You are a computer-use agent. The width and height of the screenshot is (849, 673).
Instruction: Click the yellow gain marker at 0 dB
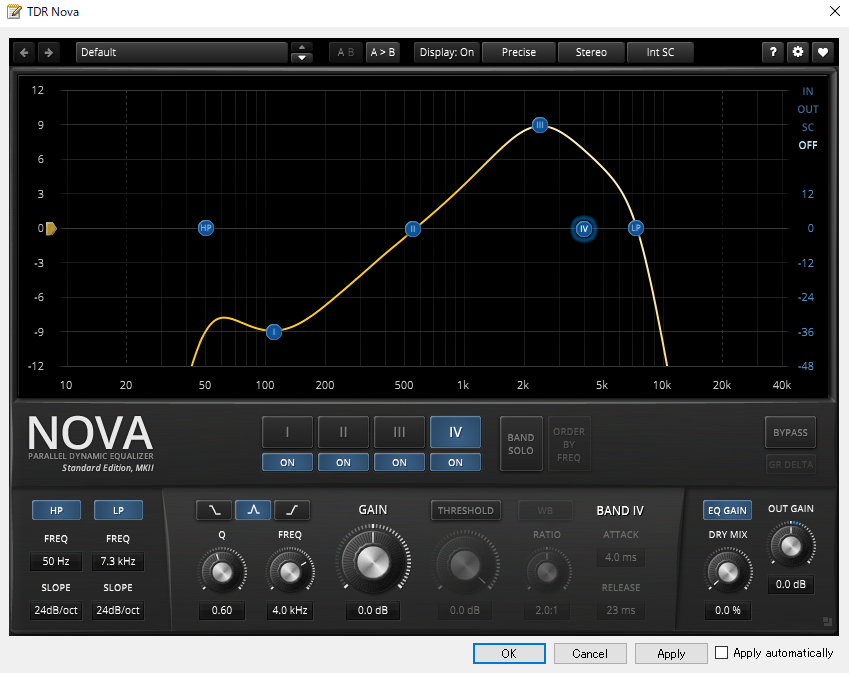[x=51, y=228]
